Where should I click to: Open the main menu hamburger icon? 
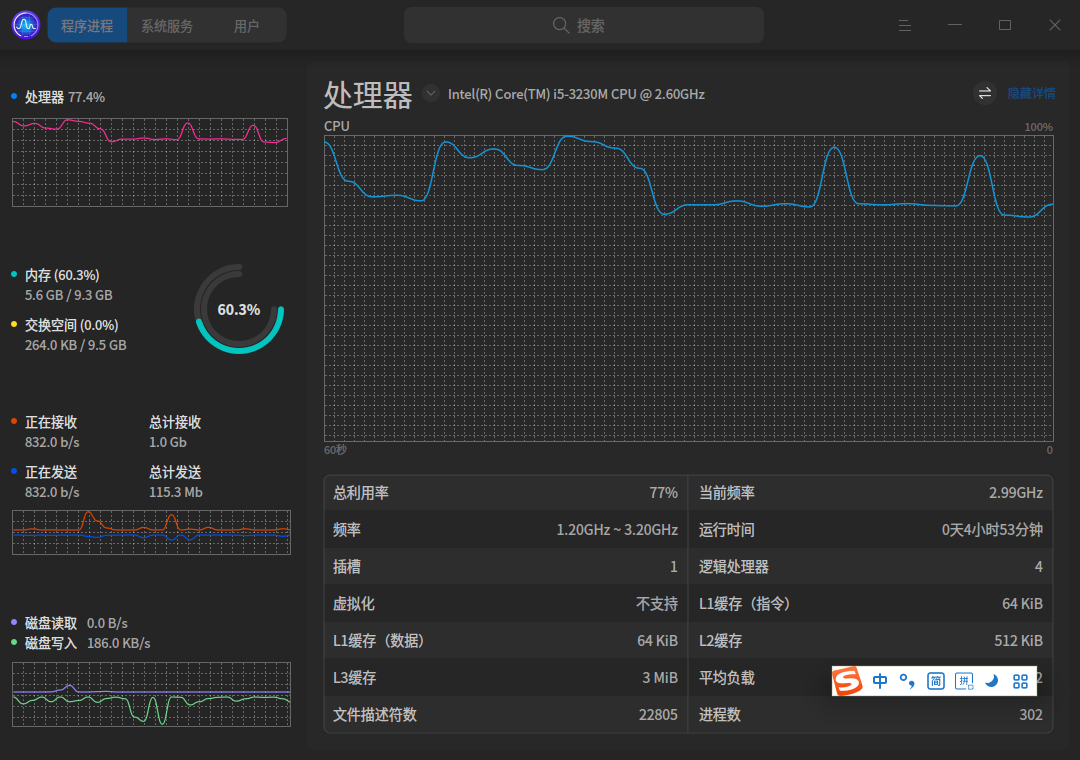coord(905,25)
